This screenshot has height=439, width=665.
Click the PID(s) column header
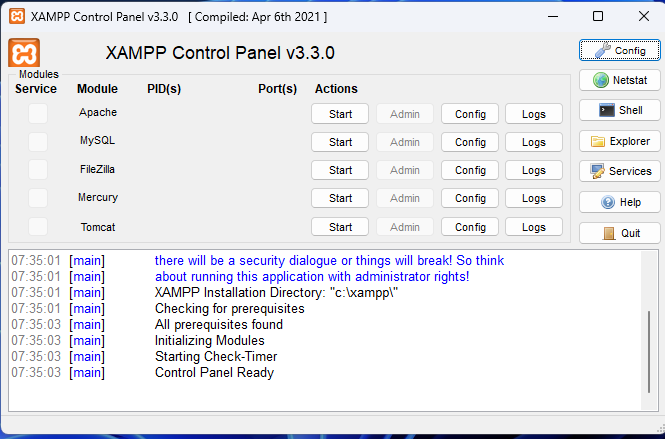164,89
